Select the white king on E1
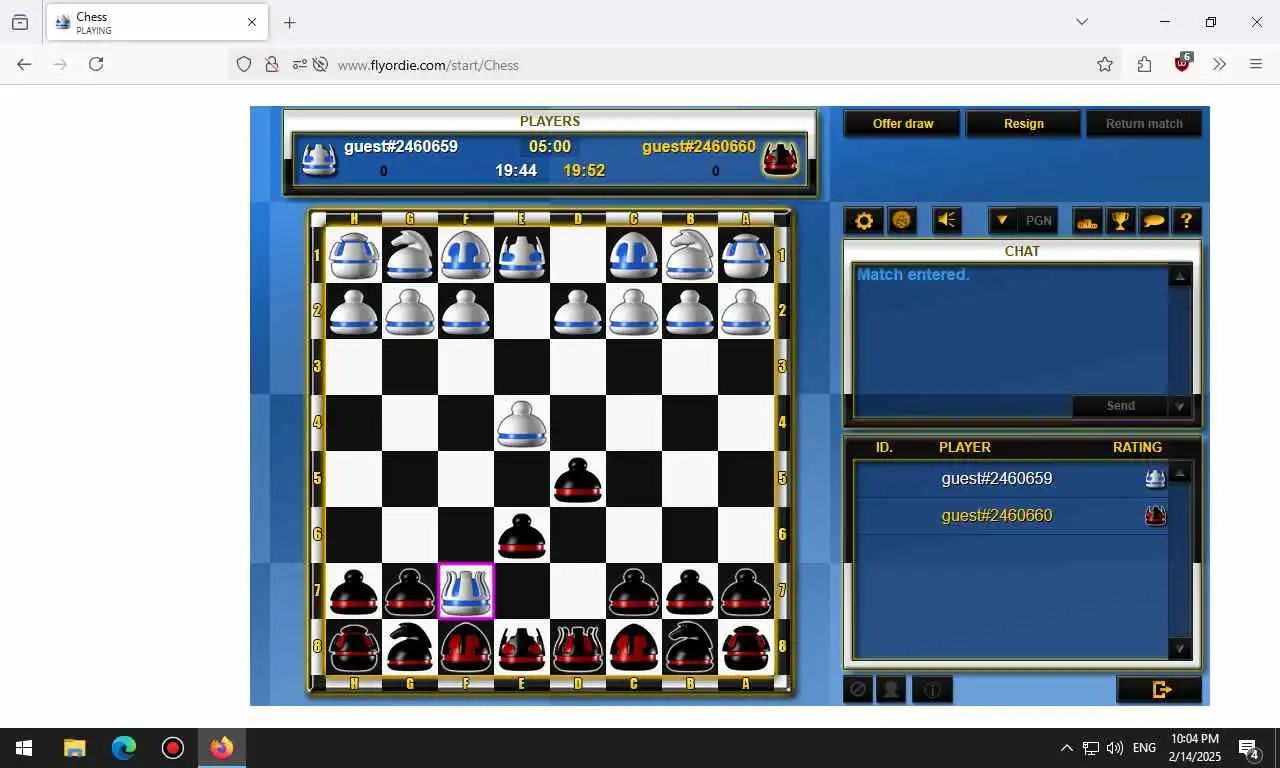1280x768 pixels. 522,255
